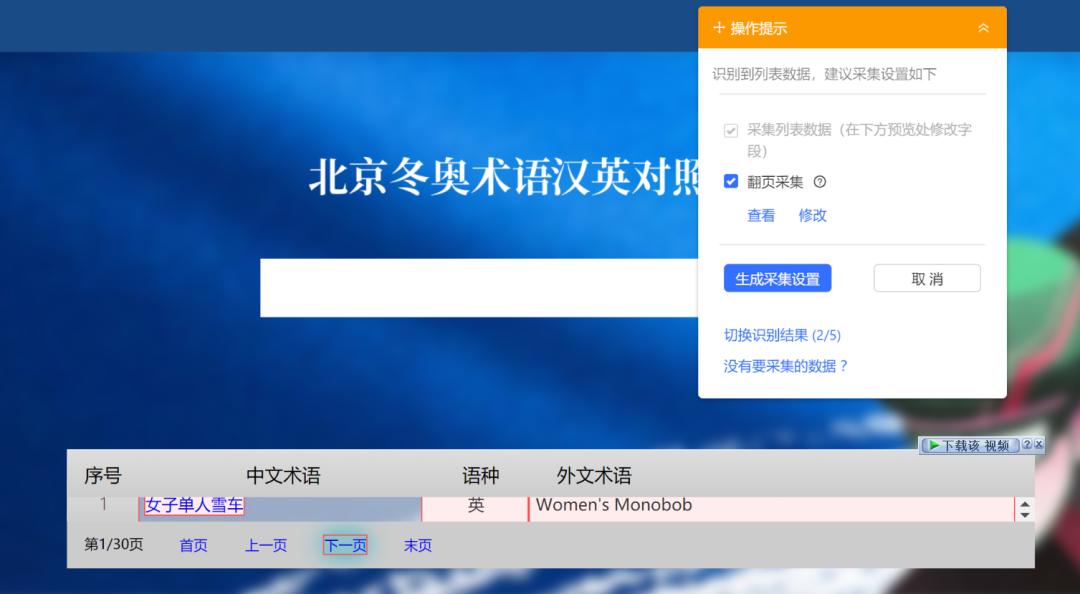Viewport: 1080px width, 594px height.
Task: Go to the next page with 下一页
Action: point(344,545)
